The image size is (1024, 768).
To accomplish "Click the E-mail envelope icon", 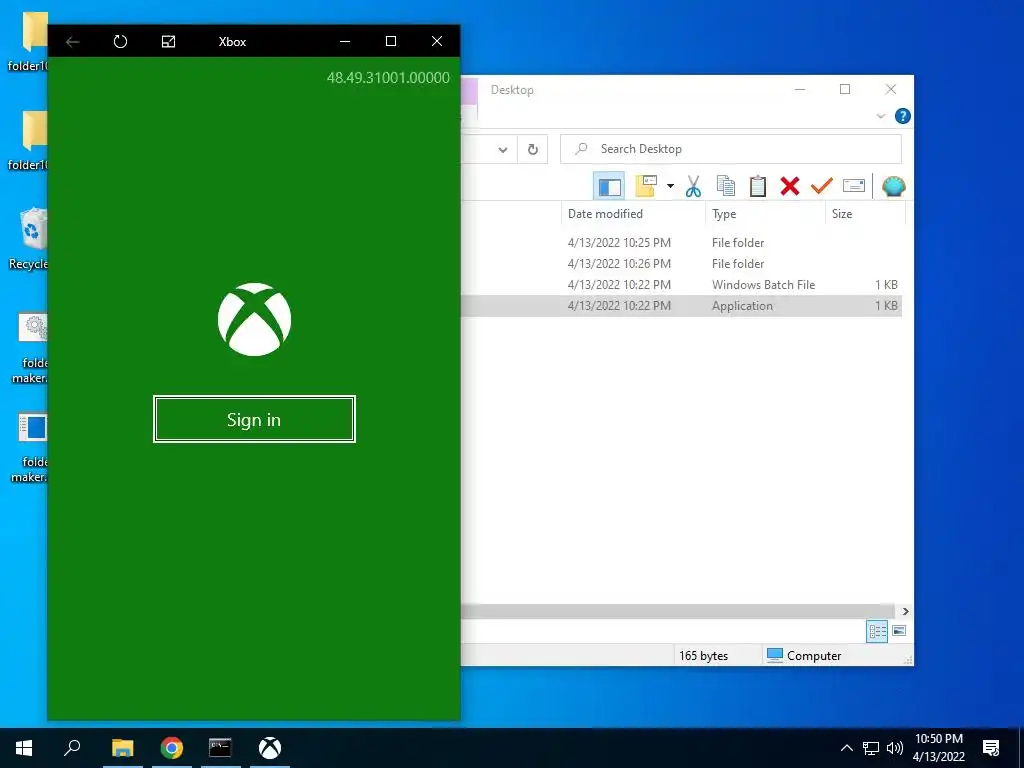I will [x=854, y=186].
